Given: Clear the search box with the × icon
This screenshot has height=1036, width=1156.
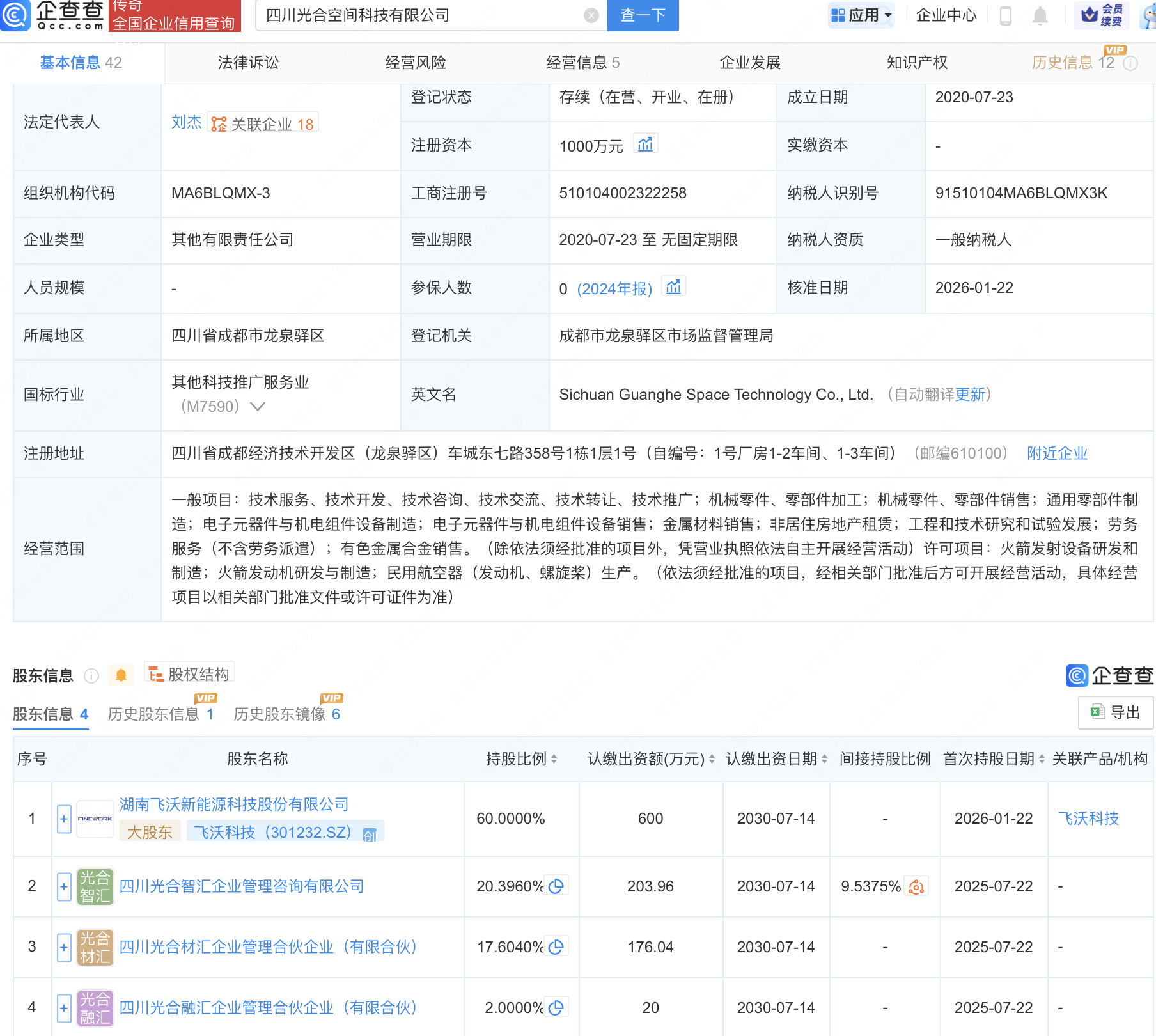Looking at the screenshot, I should pyautogui.click(x=590, y=15).
